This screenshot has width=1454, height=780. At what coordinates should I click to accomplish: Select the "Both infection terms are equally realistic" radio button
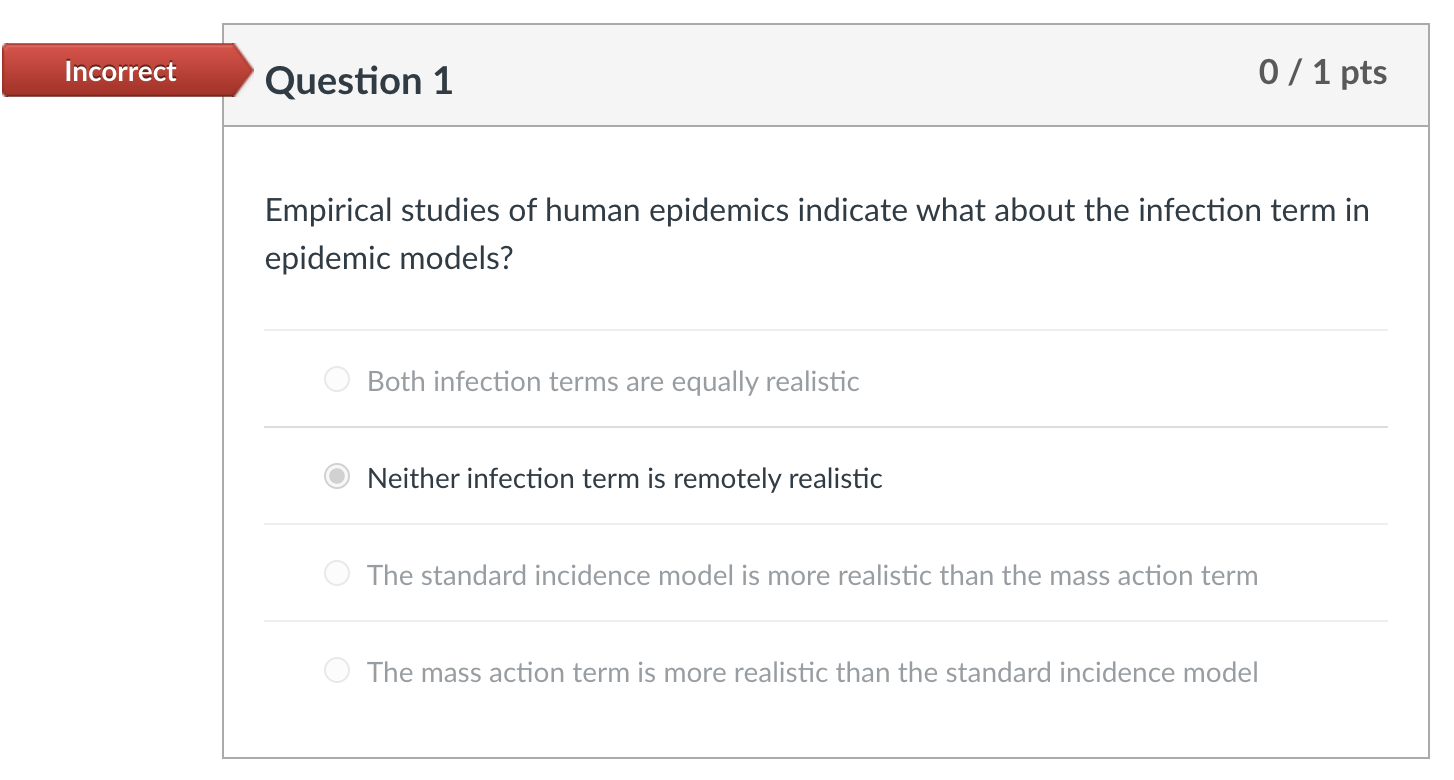(337, 380)
